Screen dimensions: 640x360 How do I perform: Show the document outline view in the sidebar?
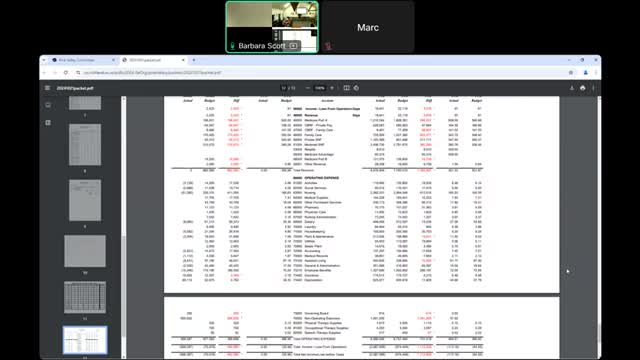pos(48,122)
